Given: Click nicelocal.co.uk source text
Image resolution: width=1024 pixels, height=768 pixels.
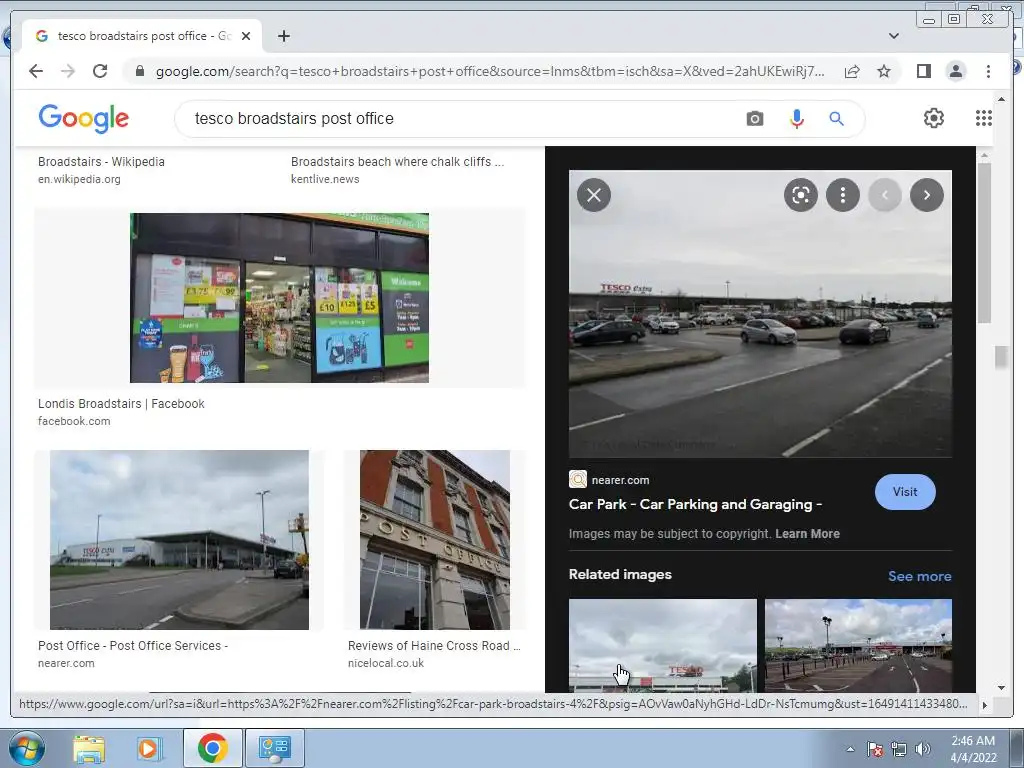Looking at the screenshot, I should pos(385,663).
